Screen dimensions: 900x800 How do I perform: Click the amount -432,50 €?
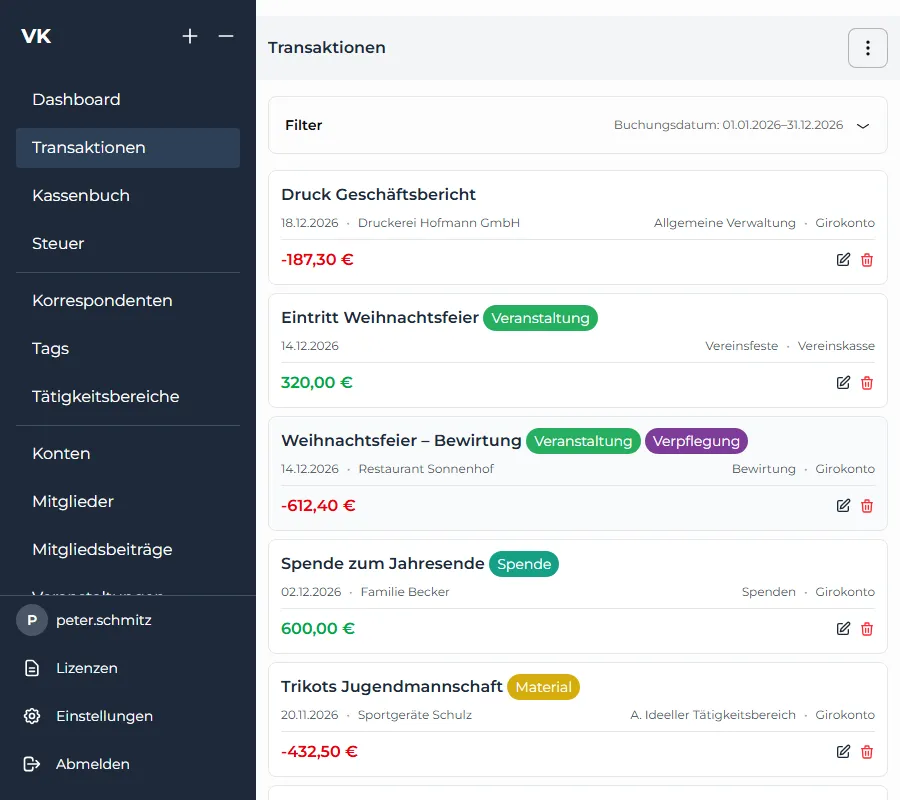point(319,752)
